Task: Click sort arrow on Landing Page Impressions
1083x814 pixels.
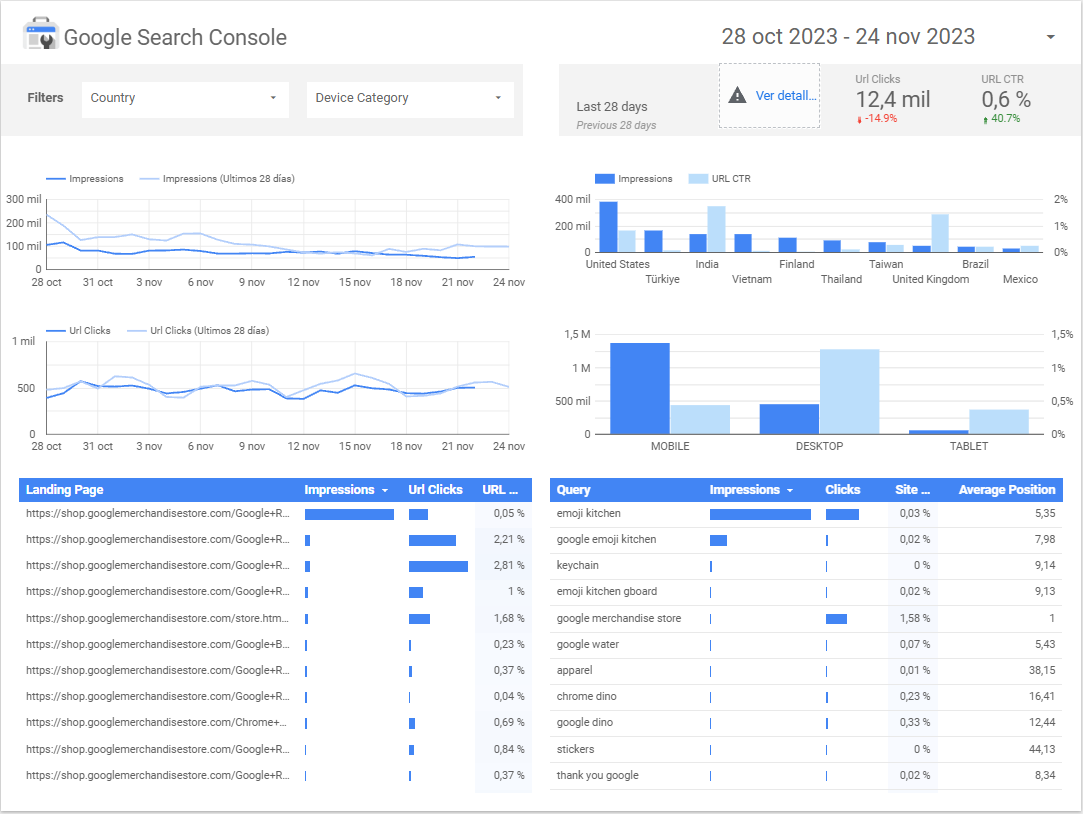Action: tap(385, 491)
